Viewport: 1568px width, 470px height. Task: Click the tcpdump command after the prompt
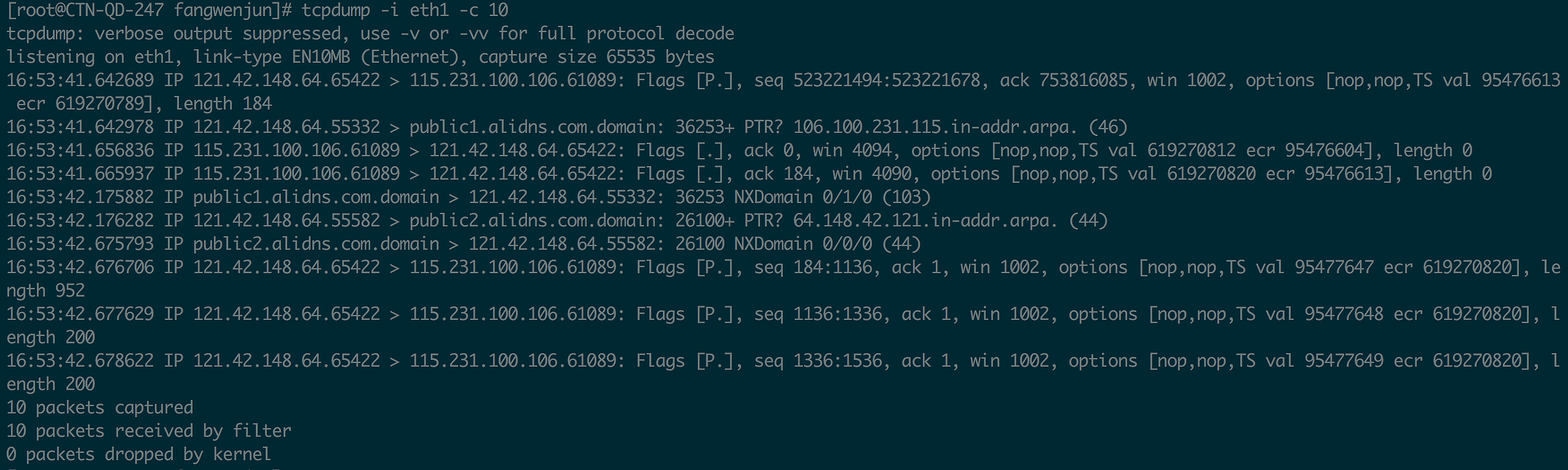click(x=405, y=10)
